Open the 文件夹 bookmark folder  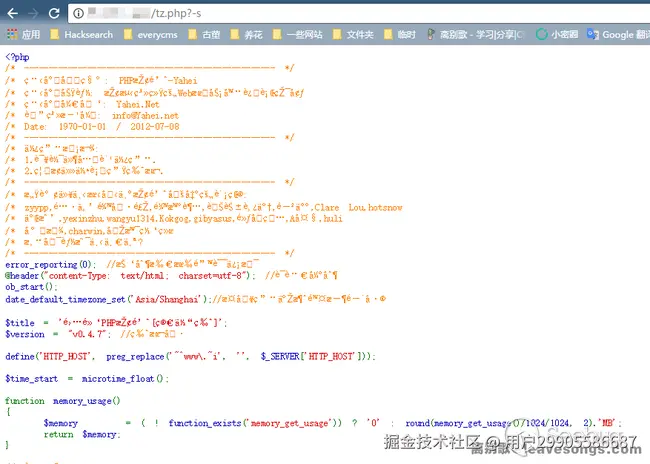click(353, 34)
